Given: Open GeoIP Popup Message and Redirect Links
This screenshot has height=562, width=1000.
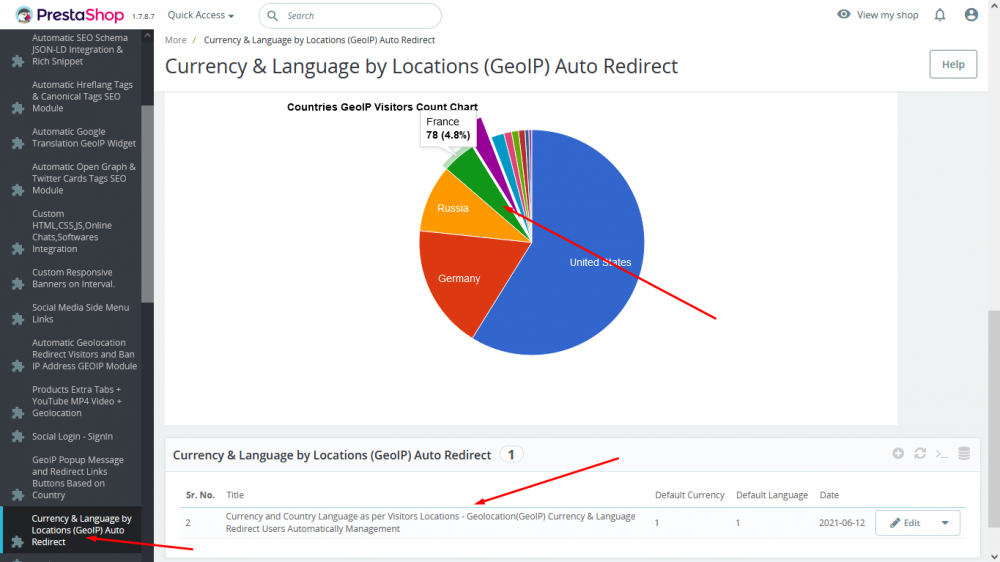Looking at the screenshot, I should pyautogui.click(x=78, y=477).
